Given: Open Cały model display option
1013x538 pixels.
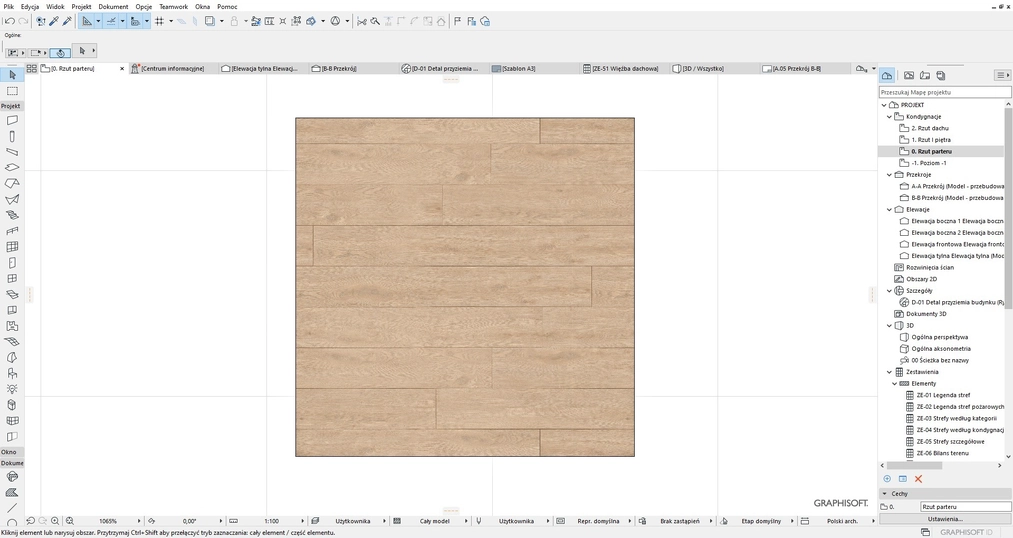Looking at the screenshot, I should pos(435,521).
